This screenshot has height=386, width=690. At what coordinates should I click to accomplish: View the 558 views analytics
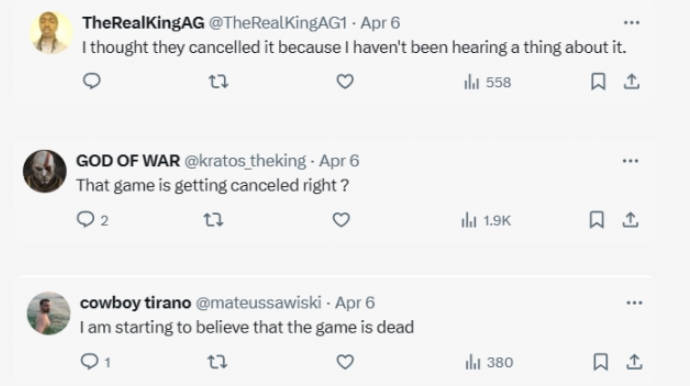point(488,82)
